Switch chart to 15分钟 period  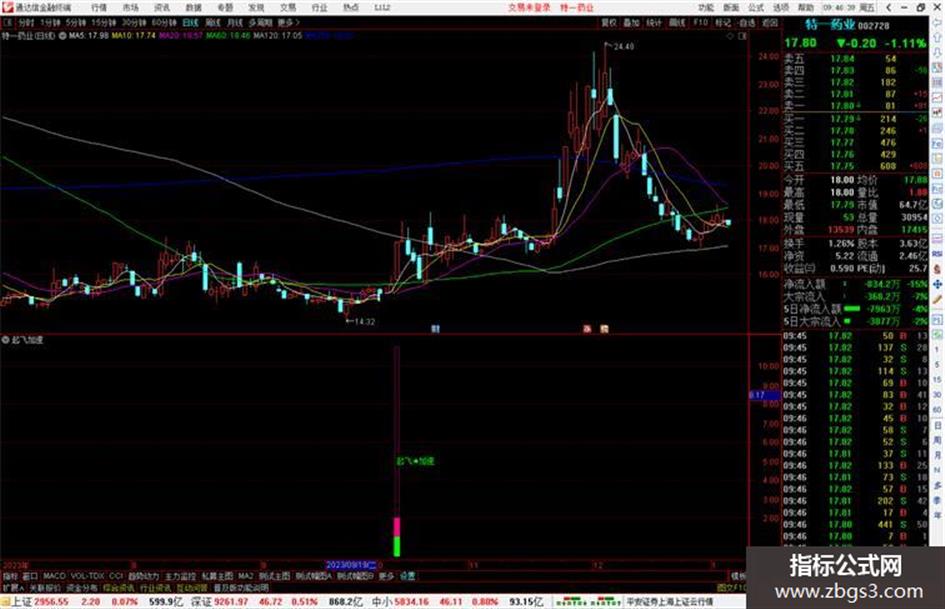coord(103,23)
